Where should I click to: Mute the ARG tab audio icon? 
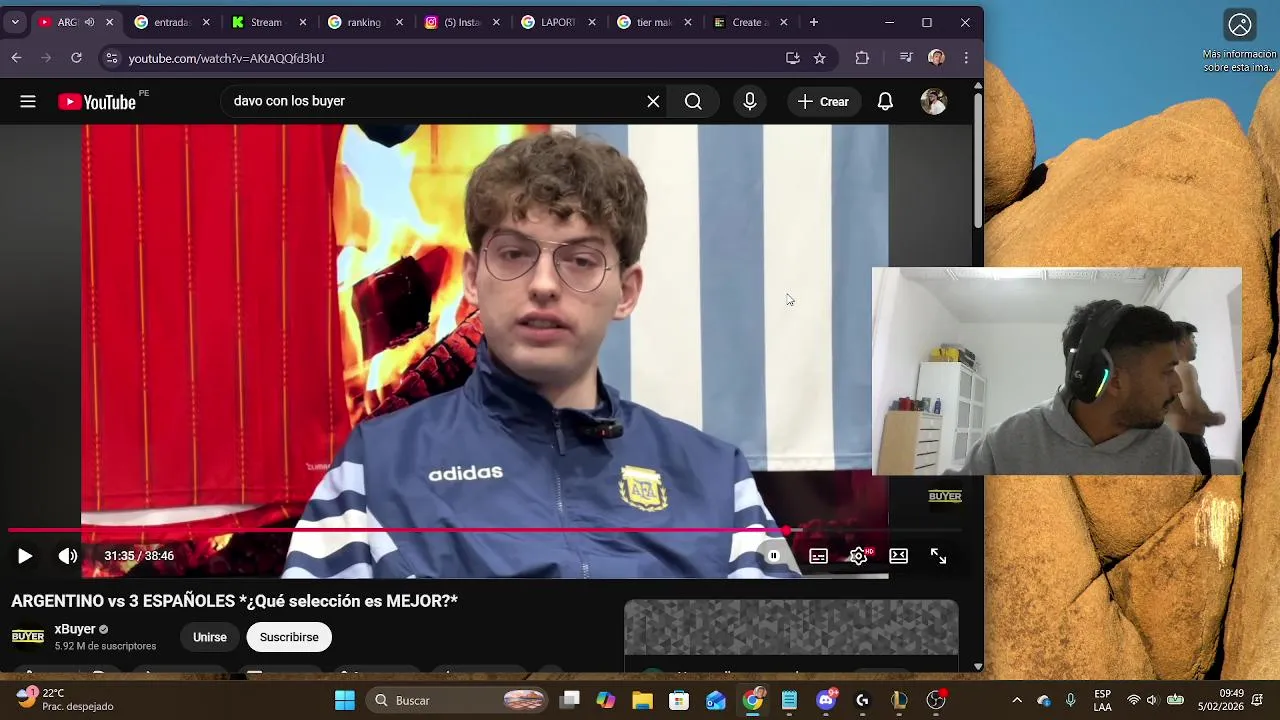89,22
